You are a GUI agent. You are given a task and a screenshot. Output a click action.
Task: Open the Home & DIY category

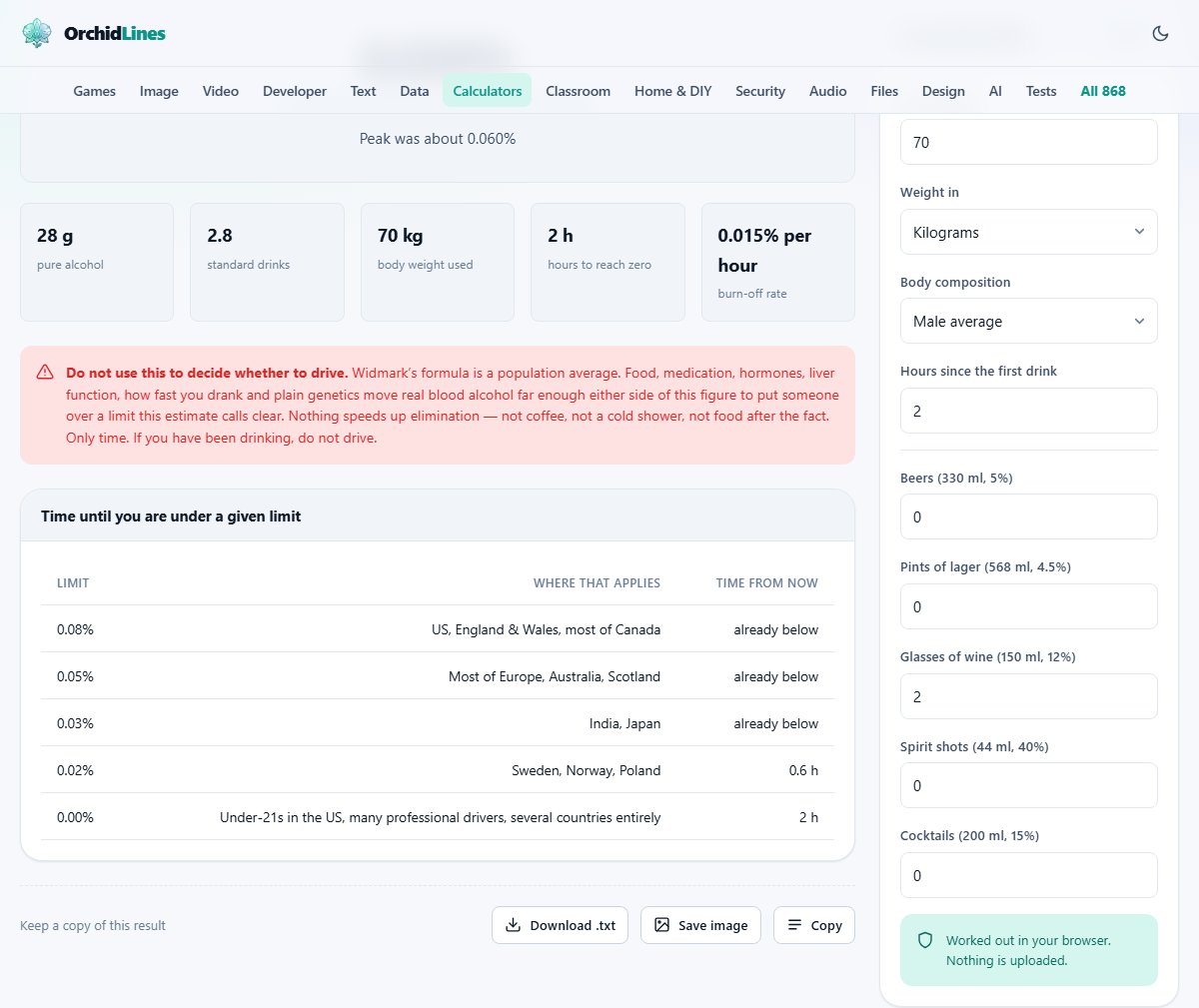click(673, 91)
